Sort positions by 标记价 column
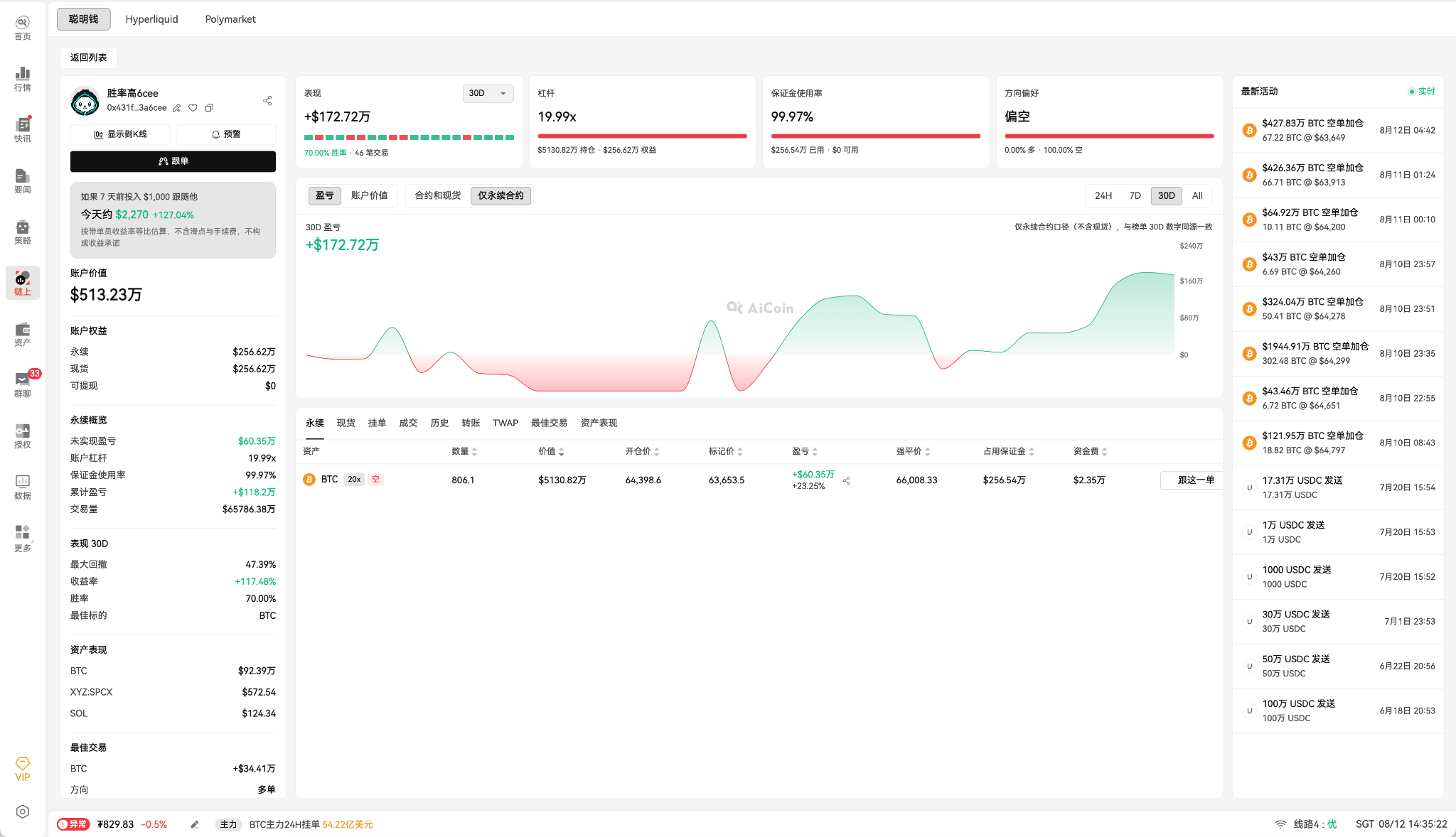This screenshot has width=1456, height=837. [x=725, y=451]
